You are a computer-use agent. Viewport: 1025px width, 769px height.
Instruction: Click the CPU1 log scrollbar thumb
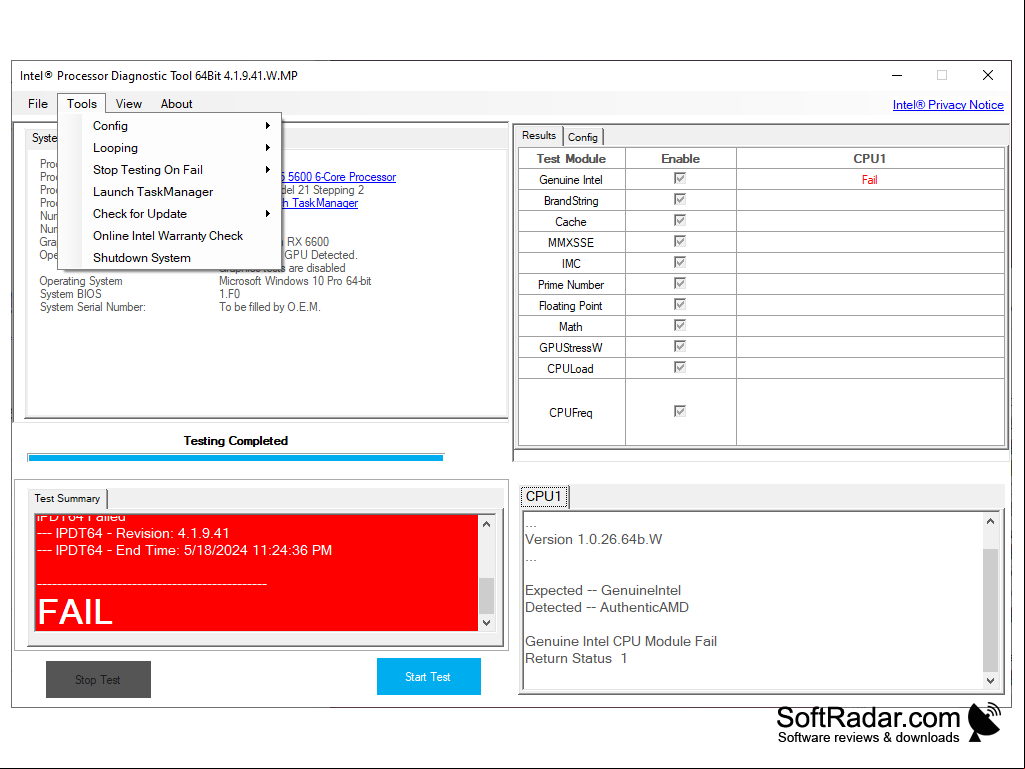pos(990,610)
